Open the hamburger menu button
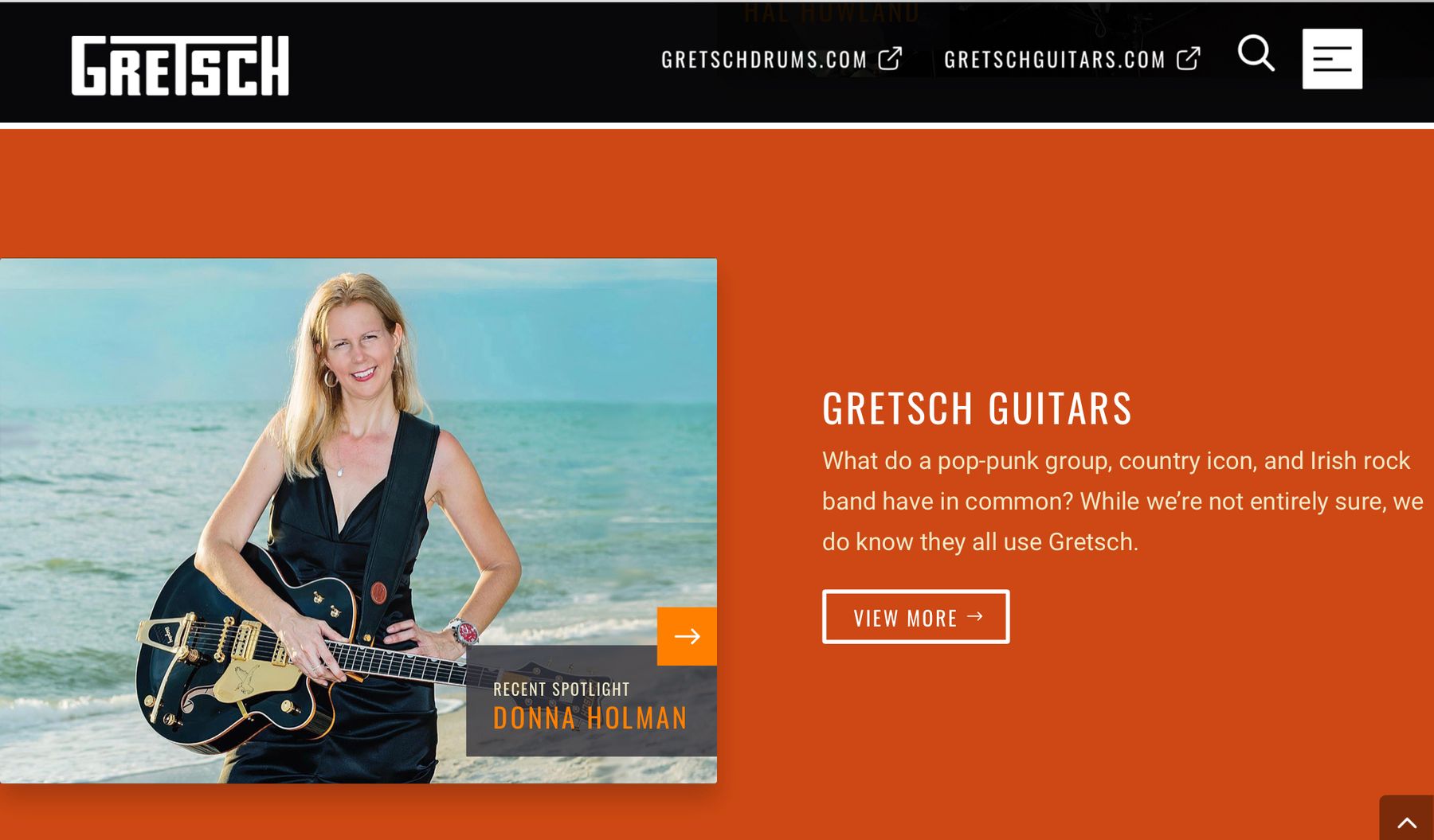Image resolution: width=1434 pixels, height=840 pixels. pos(1332,59)
